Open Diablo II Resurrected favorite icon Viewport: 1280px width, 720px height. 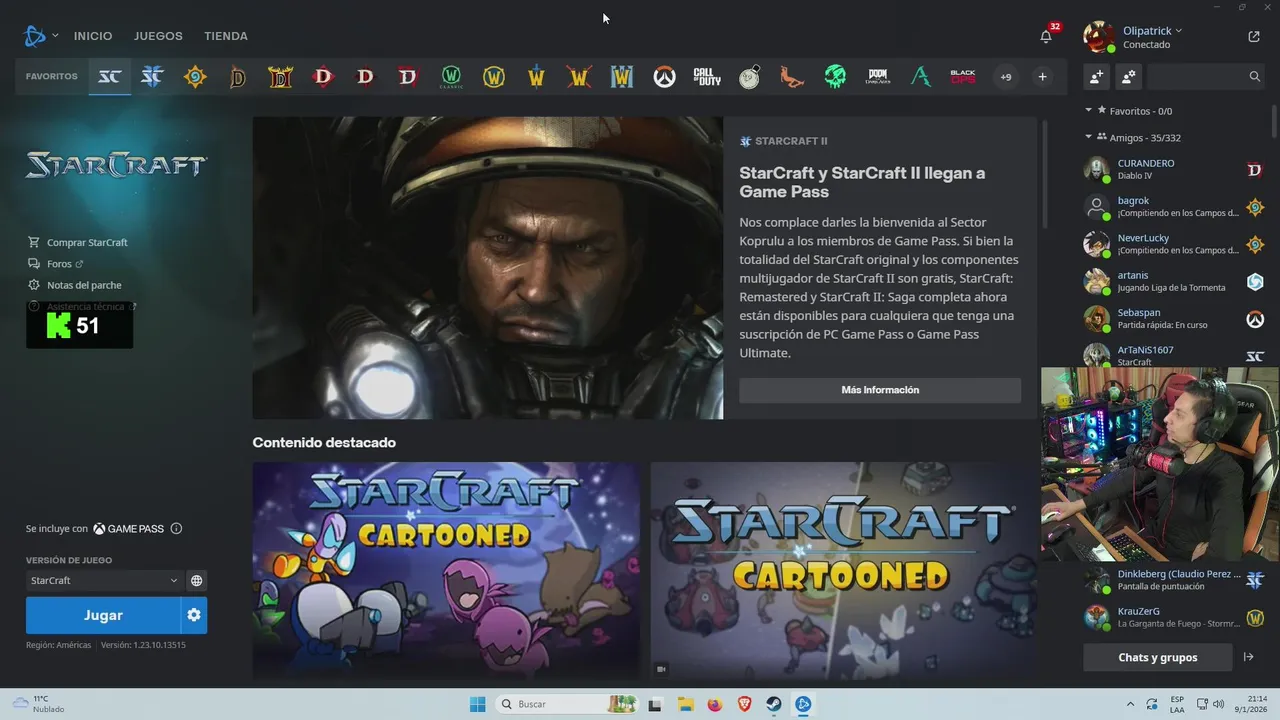(280, 77)
